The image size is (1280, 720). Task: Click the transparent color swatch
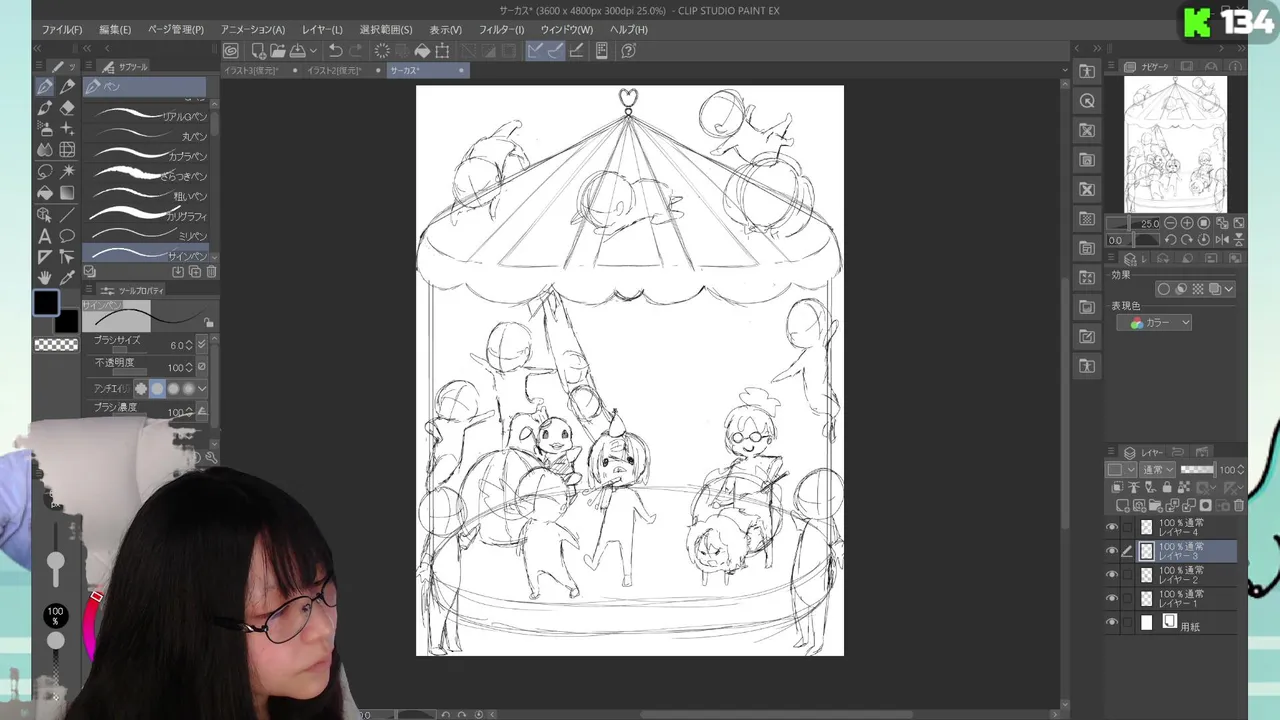click(x=56, y=345)
